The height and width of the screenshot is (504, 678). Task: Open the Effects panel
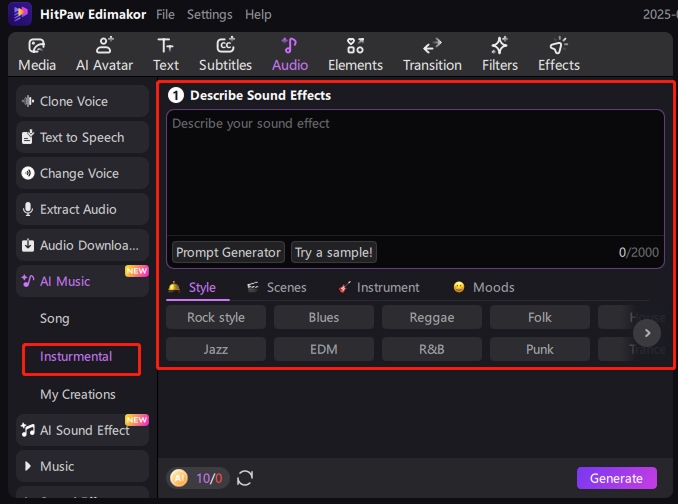(x=559, y=54)
